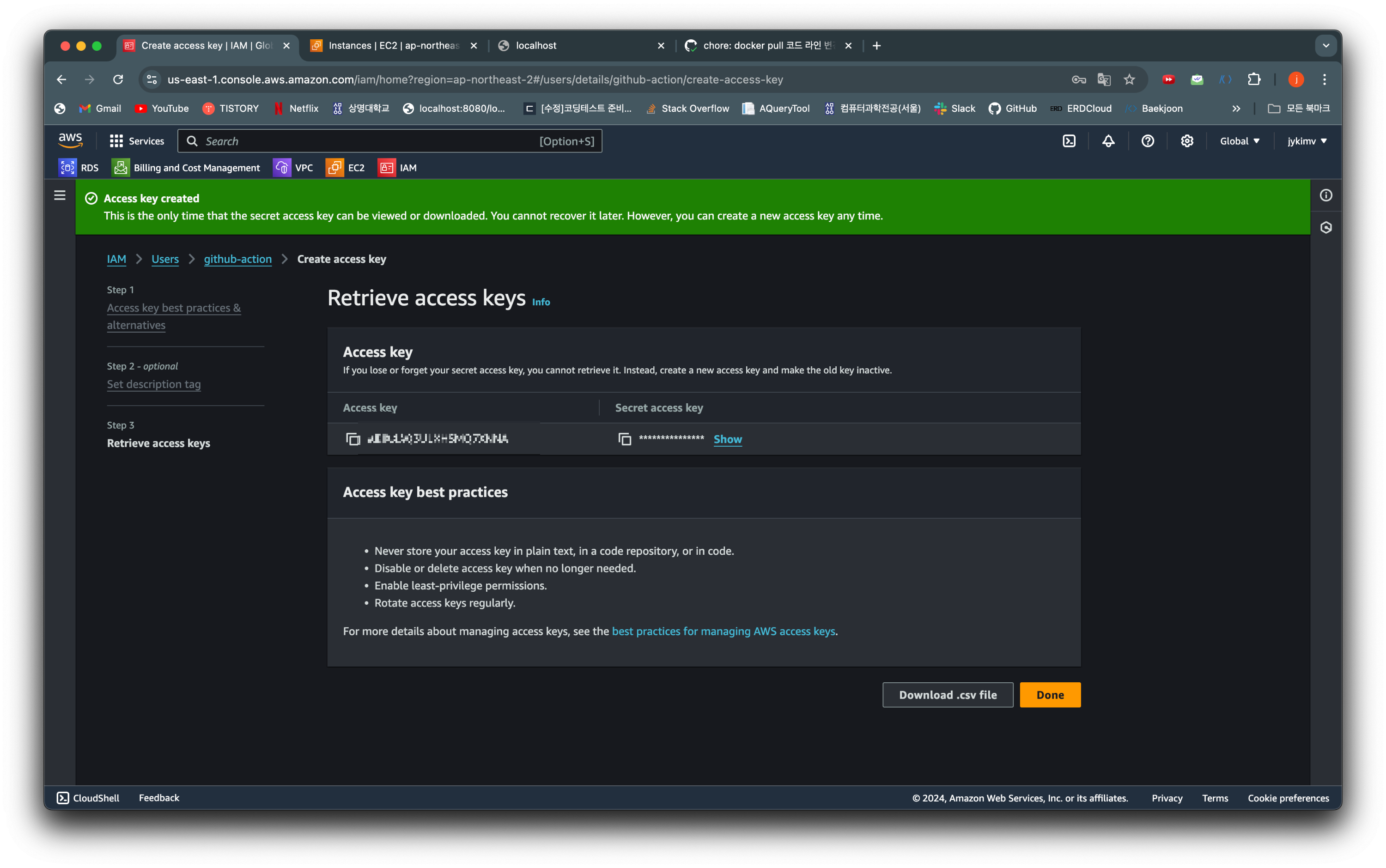Open the AWS Services menu

click(137, 141)
